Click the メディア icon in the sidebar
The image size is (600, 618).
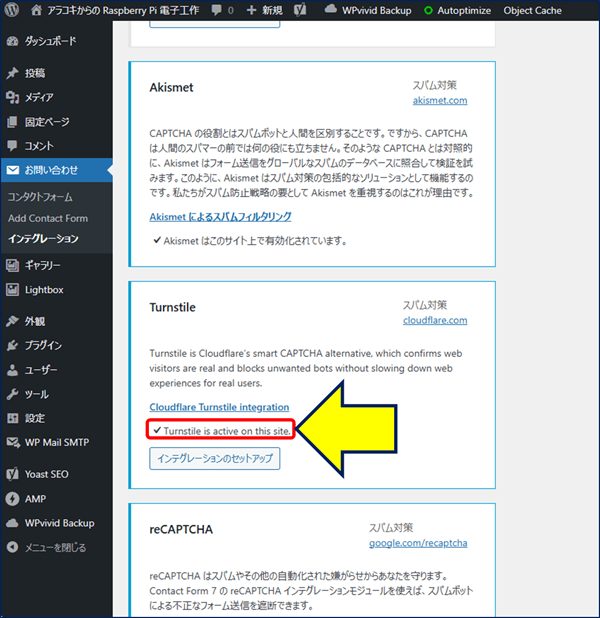(x=12, y=97)
